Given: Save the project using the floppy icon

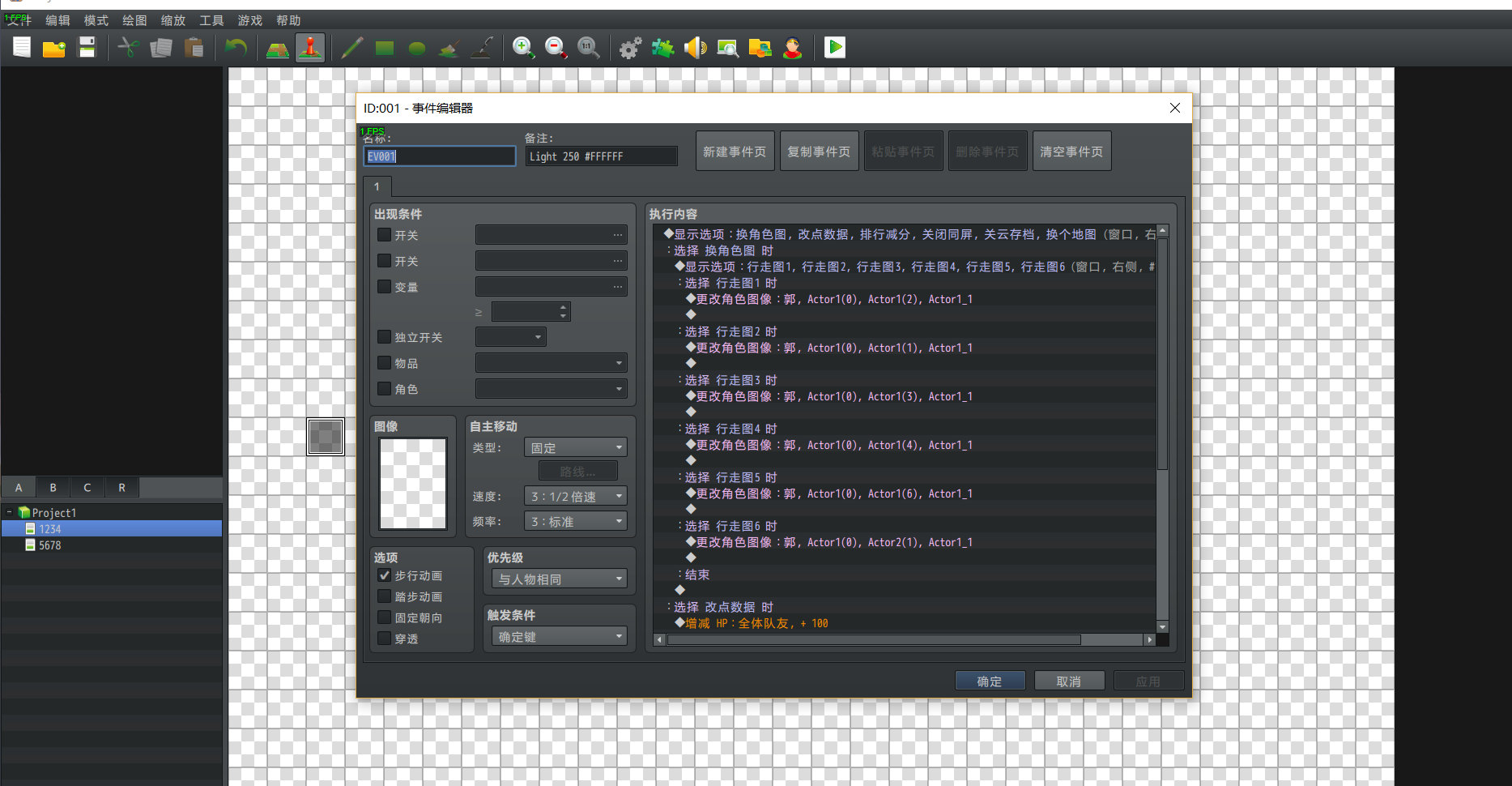Looking at the screenshot, I should coord(87,48).
